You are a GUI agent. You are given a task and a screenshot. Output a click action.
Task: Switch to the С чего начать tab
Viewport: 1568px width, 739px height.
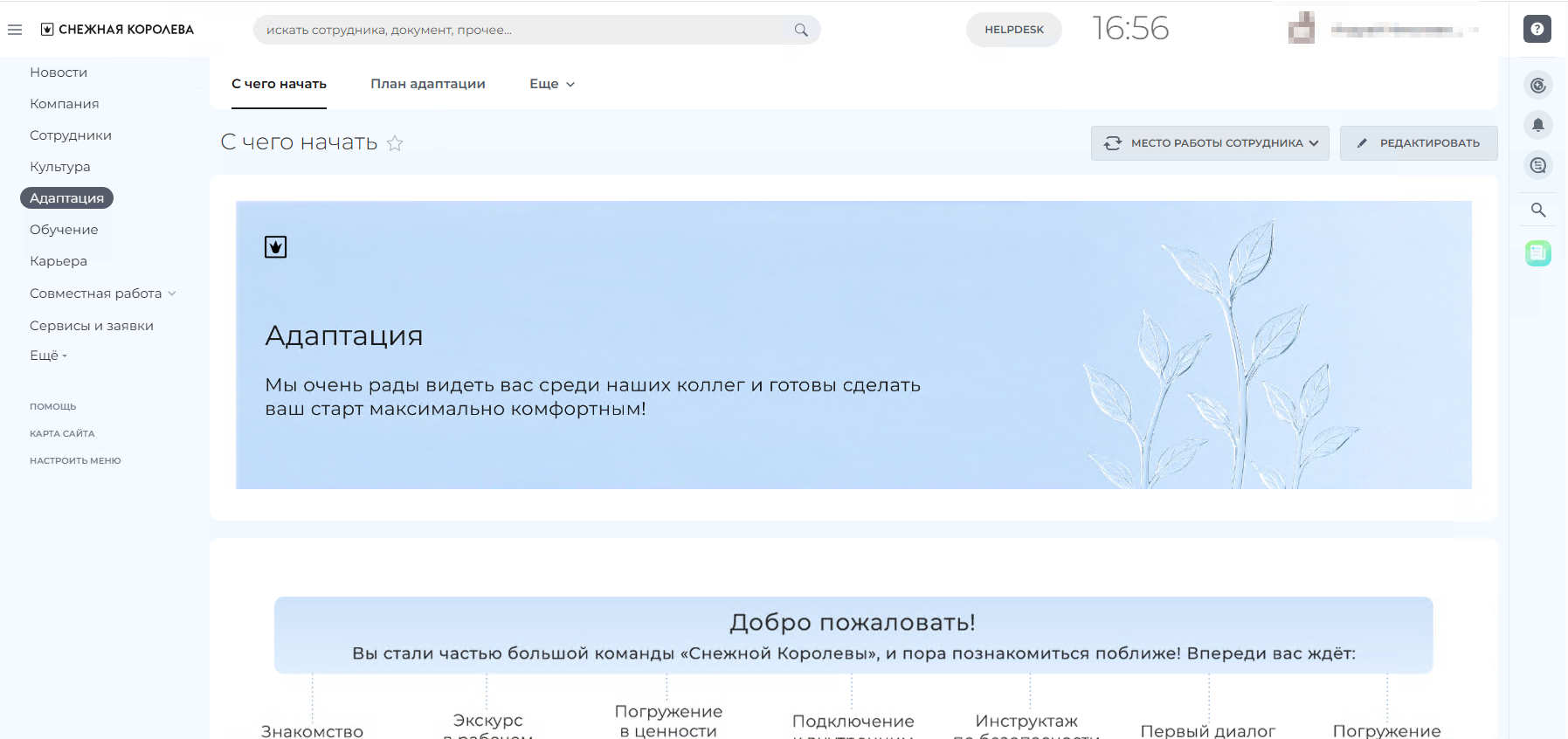[x=279, y=84]
